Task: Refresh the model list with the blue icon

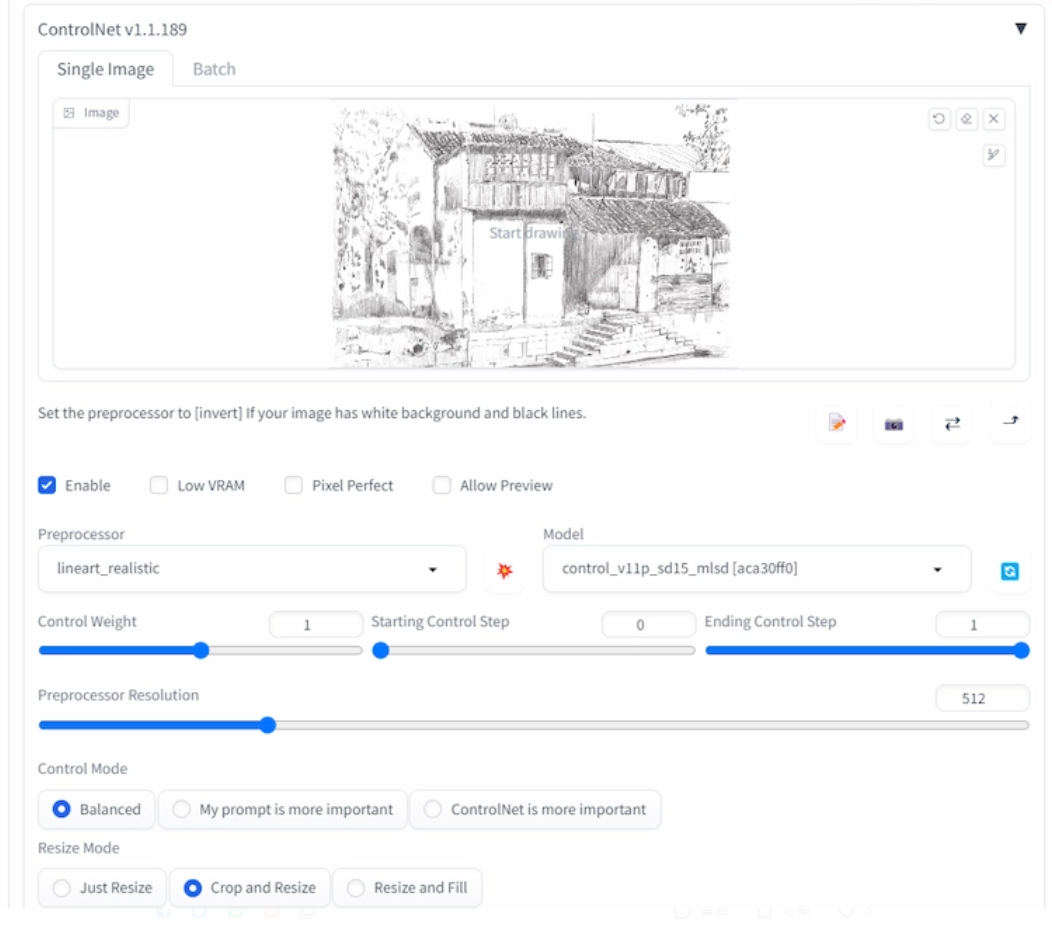Action: [1010, 571]
